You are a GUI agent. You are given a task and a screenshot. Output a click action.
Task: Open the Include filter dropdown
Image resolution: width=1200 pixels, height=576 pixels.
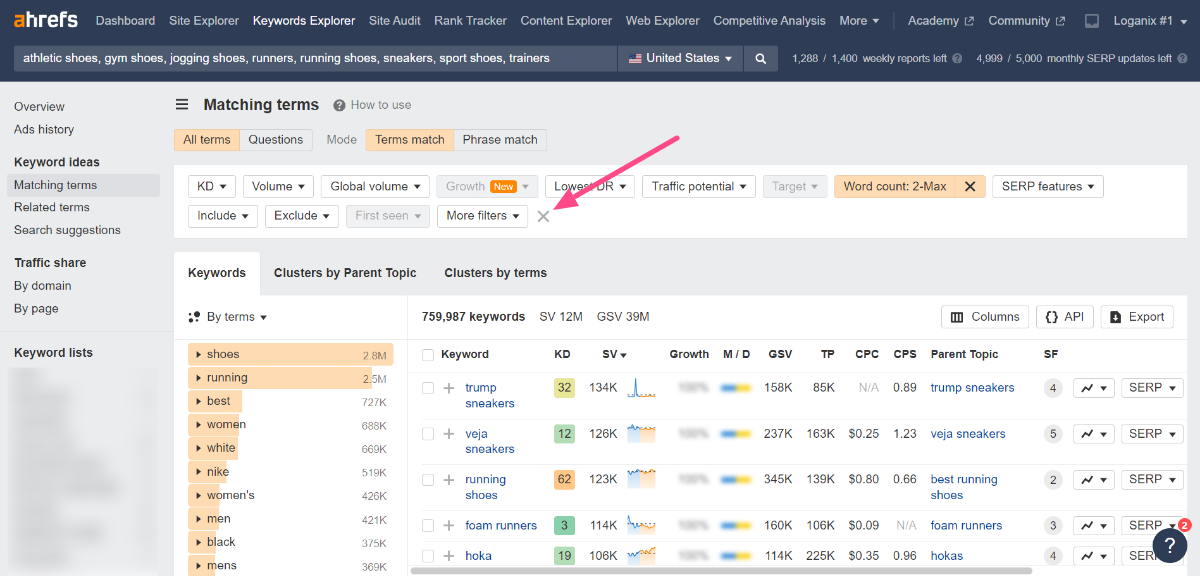tap(223, 216)
